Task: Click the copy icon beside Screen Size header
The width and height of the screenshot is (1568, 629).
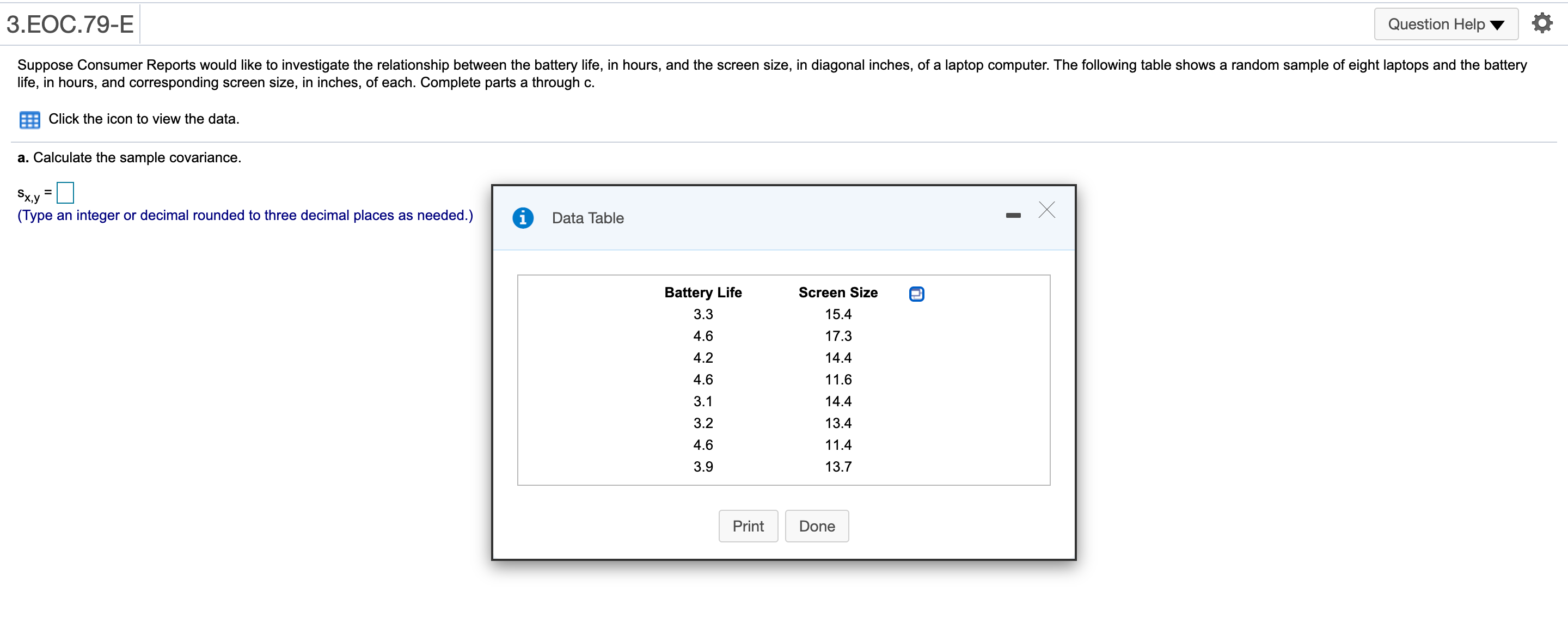Action: click(x=916, y=294)
